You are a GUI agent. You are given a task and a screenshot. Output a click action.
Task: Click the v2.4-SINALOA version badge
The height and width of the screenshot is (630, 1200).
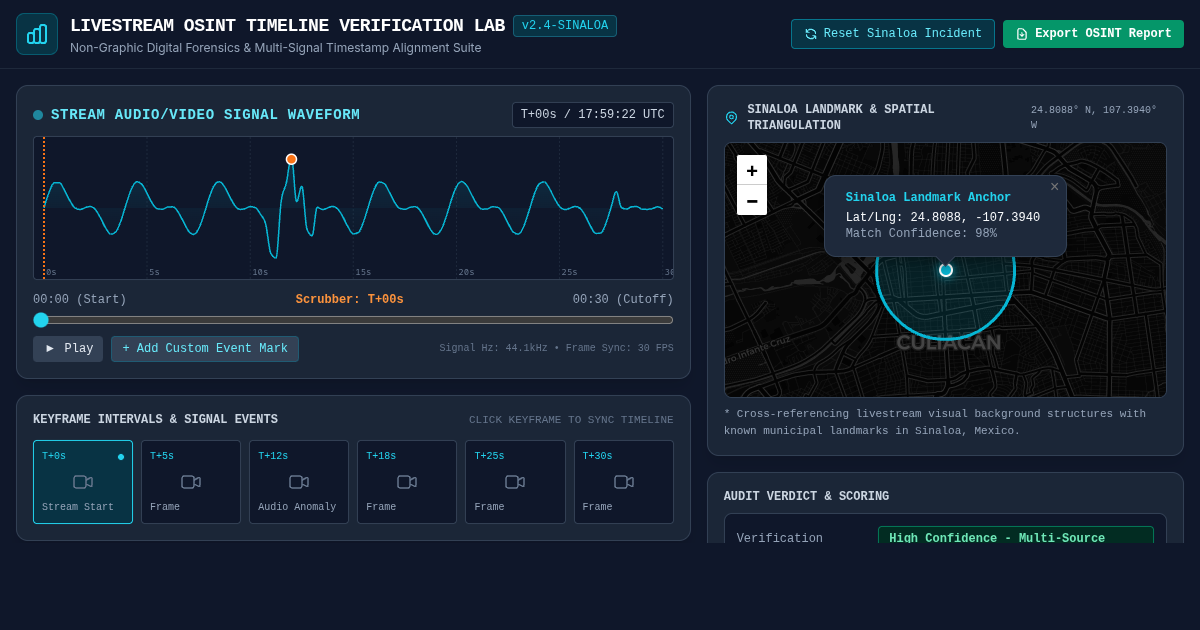click(x=565, y=26)
